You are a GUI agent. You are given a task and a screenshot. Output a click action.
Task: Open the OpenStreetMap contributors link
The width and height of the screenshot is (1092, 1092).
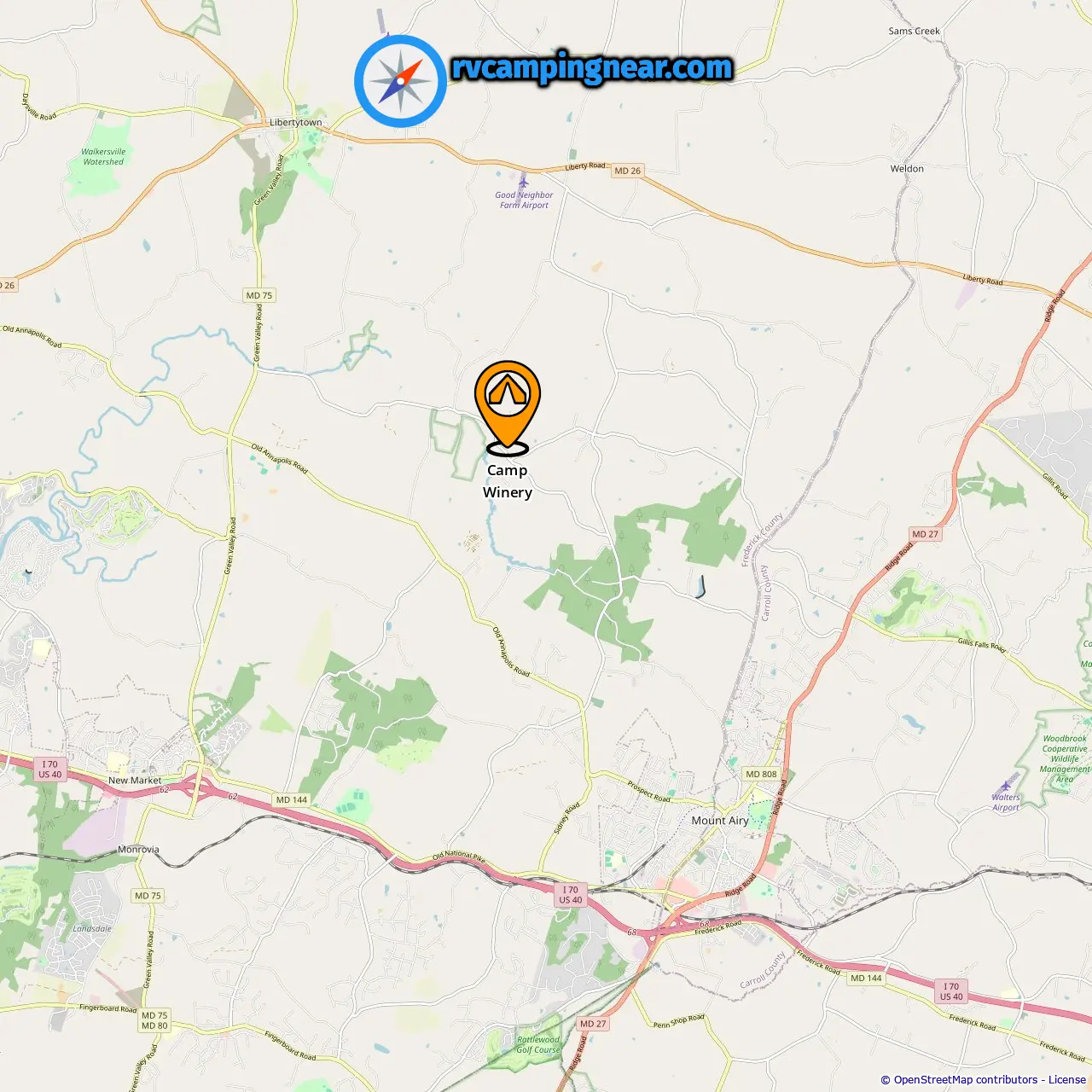pos(965,1079)
